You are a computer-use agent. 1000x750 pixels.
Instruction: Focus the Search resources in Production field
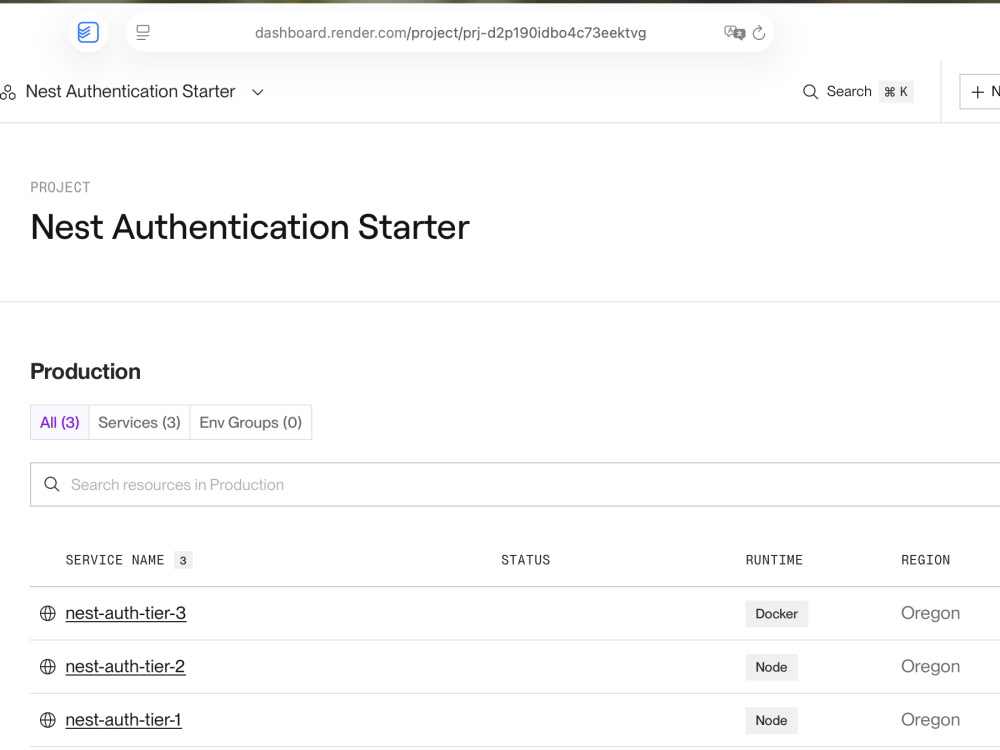coord(515,485)
